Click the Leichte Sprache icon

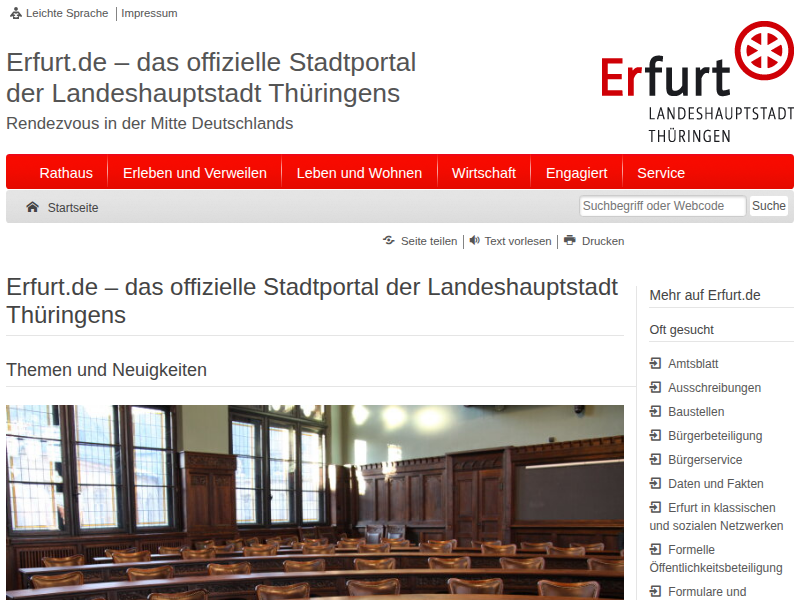[x=15, y=14]
